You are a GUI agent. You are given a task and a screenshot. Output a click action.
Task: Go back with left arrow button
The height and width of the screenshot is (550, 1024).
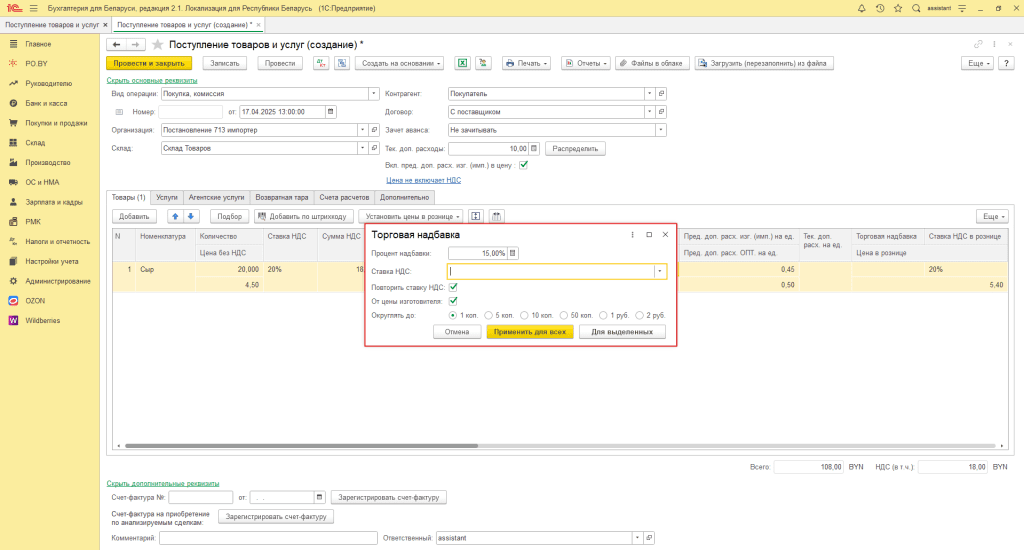click(x=116, y=44)
